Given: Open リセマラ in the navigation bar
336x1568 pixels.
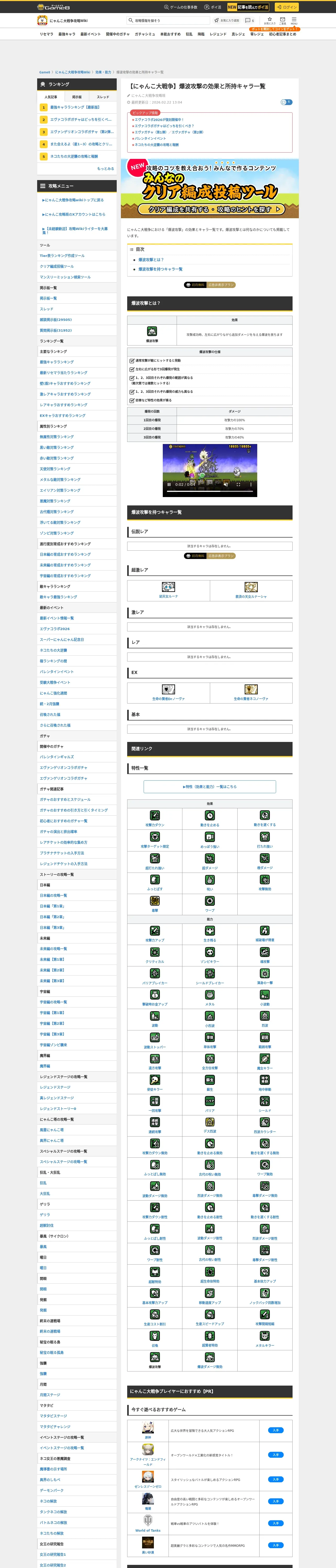Looking at the screenshot, I should [46, 34].
